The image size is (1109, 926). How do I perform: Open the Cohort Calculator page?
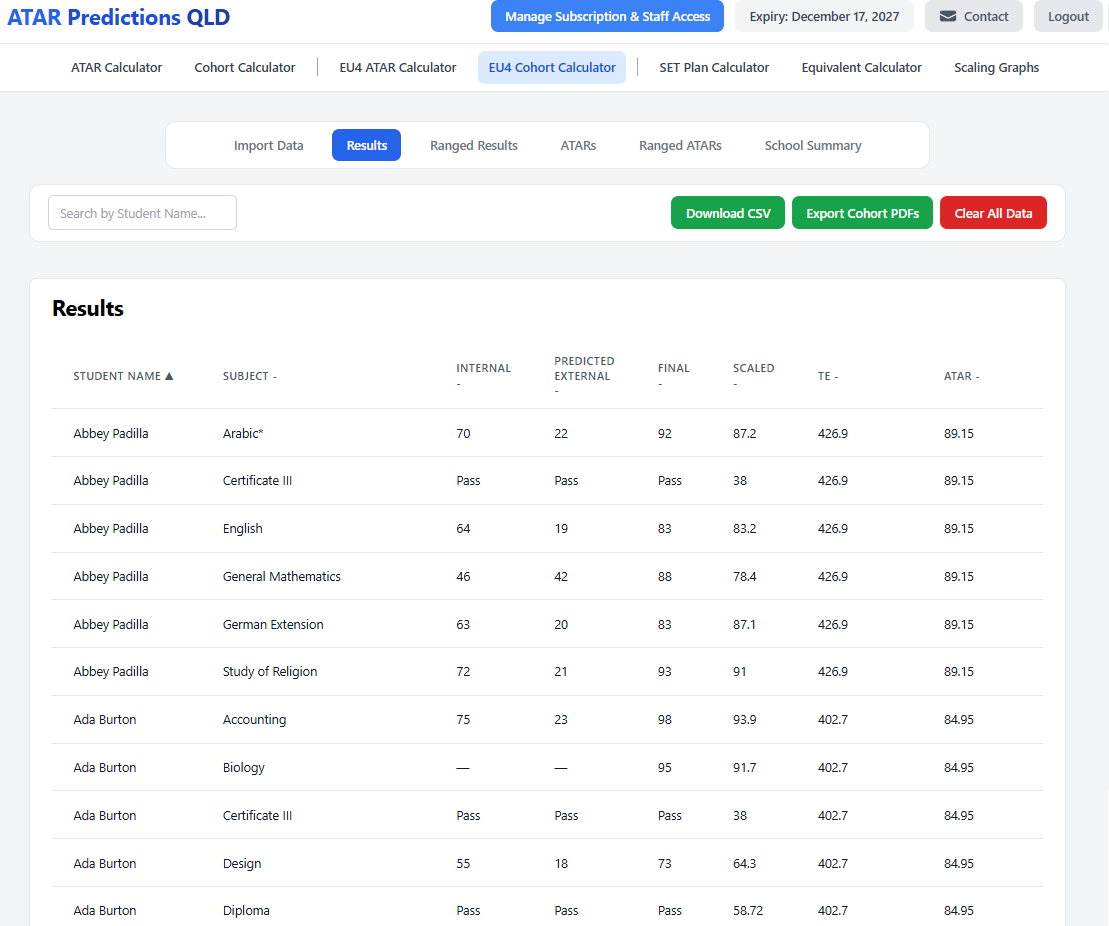(x=245, y=67)
